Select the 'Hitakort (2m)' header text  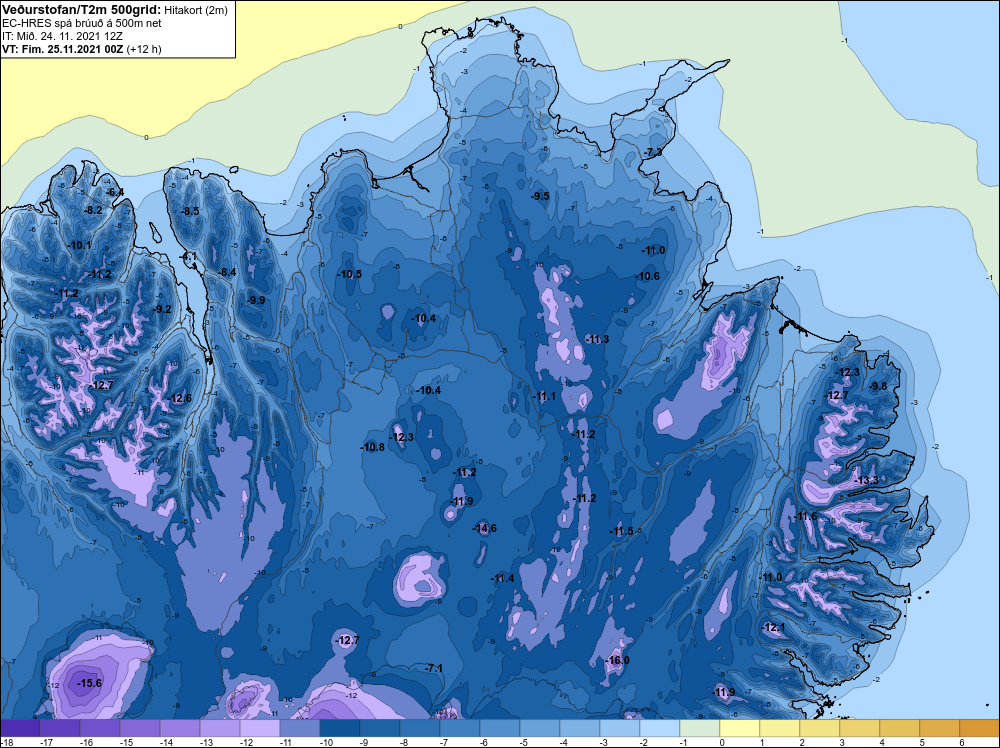[x=195, y=10]
